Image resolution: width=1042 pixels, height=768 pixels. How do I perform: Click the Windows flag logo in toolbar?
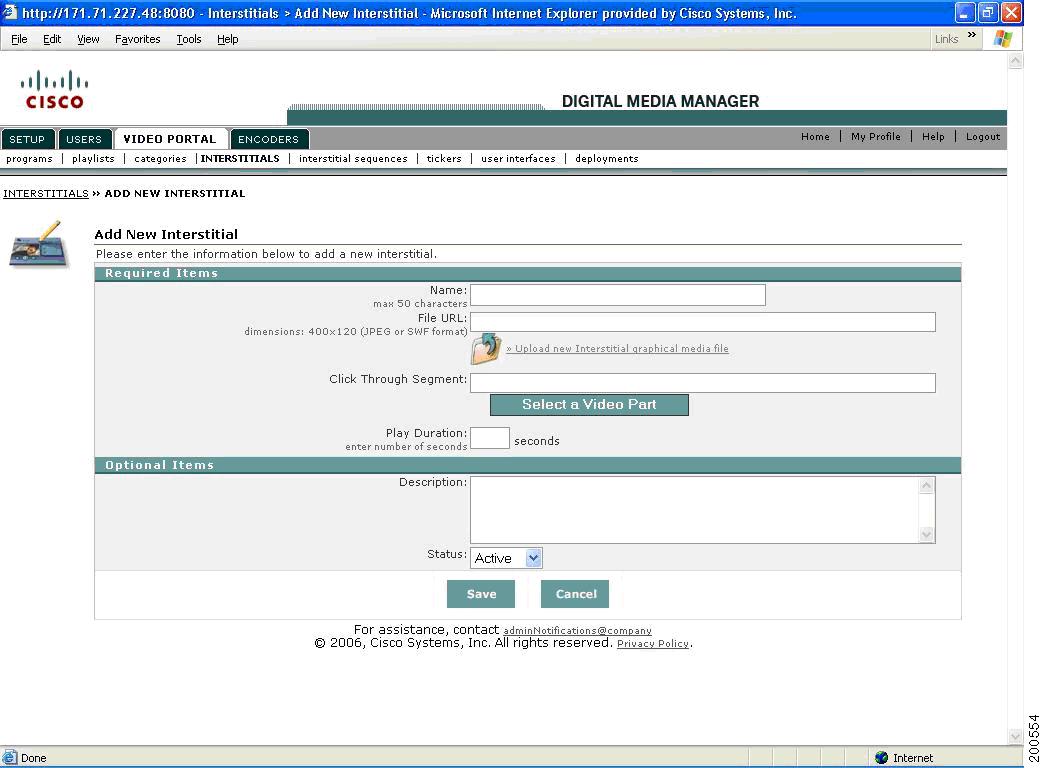click(x=1002, y=39)
